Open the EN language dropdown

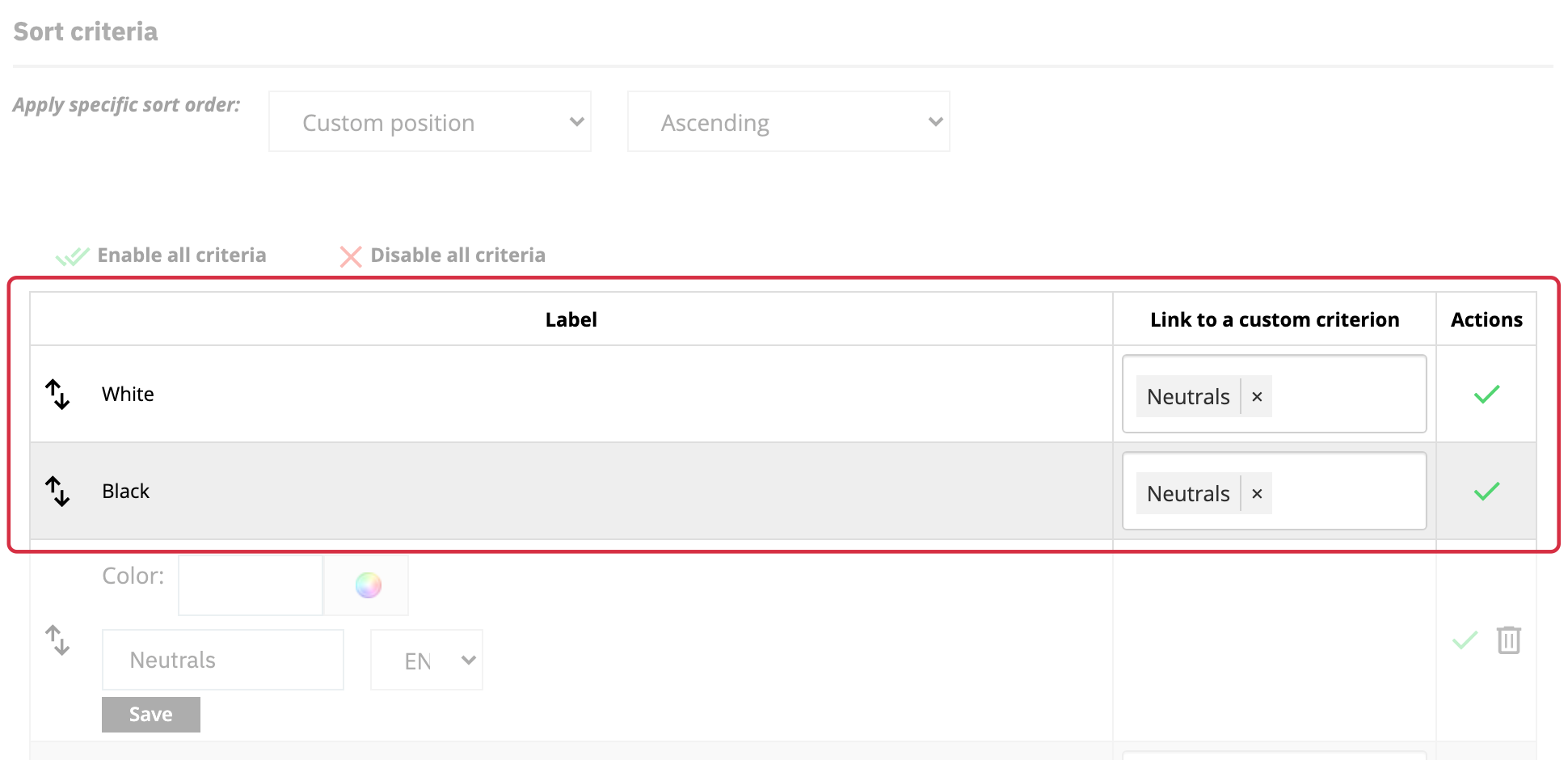(427, 660)
